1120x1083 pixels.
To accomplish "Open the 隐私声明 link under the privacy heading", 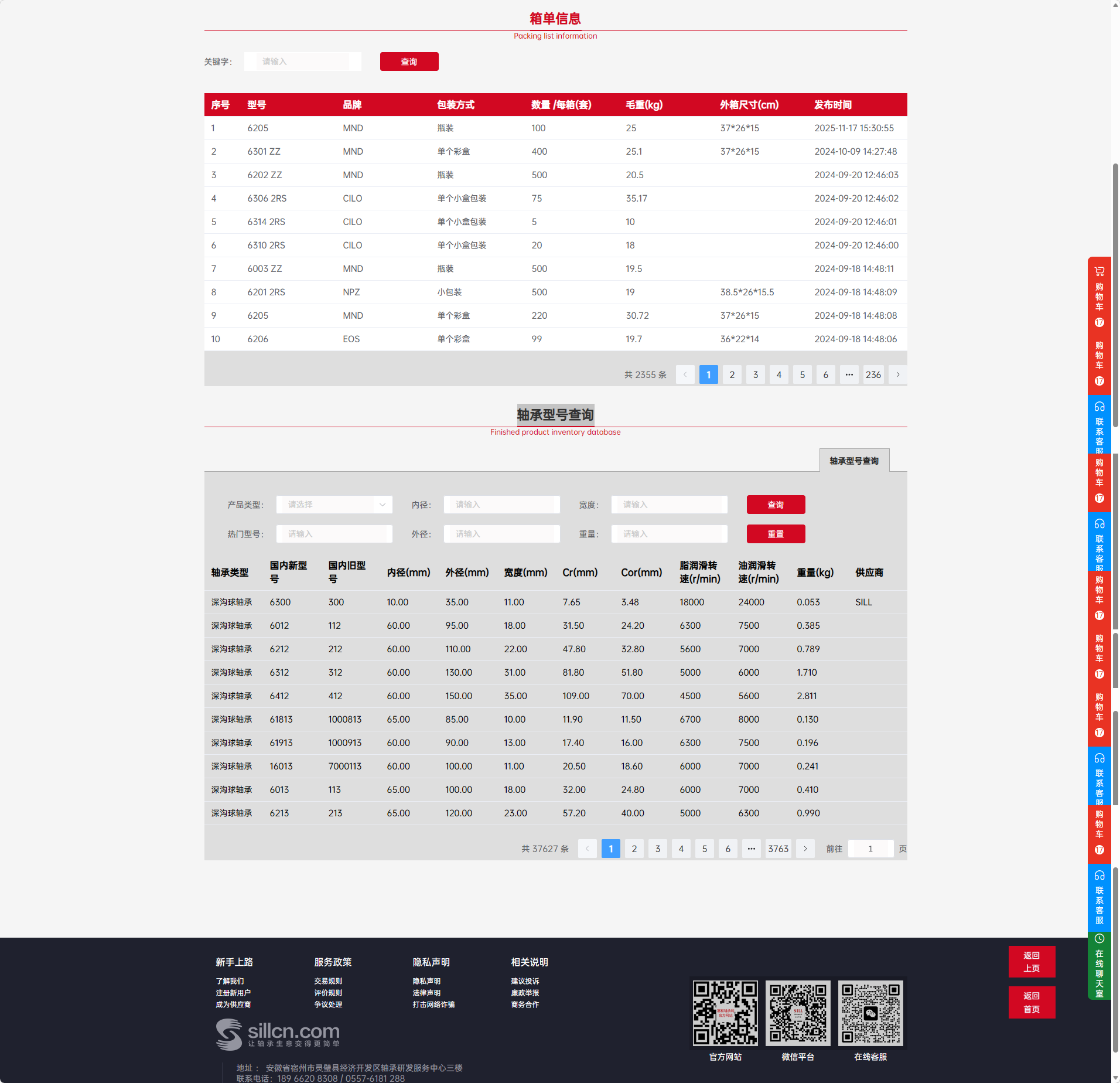I will point(426,981).
